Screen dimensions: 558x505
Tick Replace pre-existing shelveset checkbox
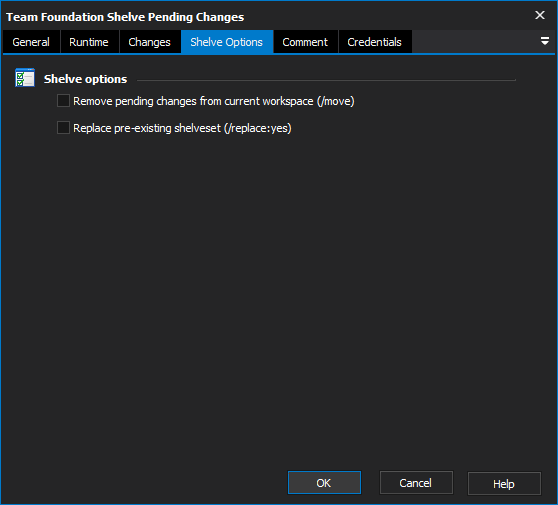(63, 127)
